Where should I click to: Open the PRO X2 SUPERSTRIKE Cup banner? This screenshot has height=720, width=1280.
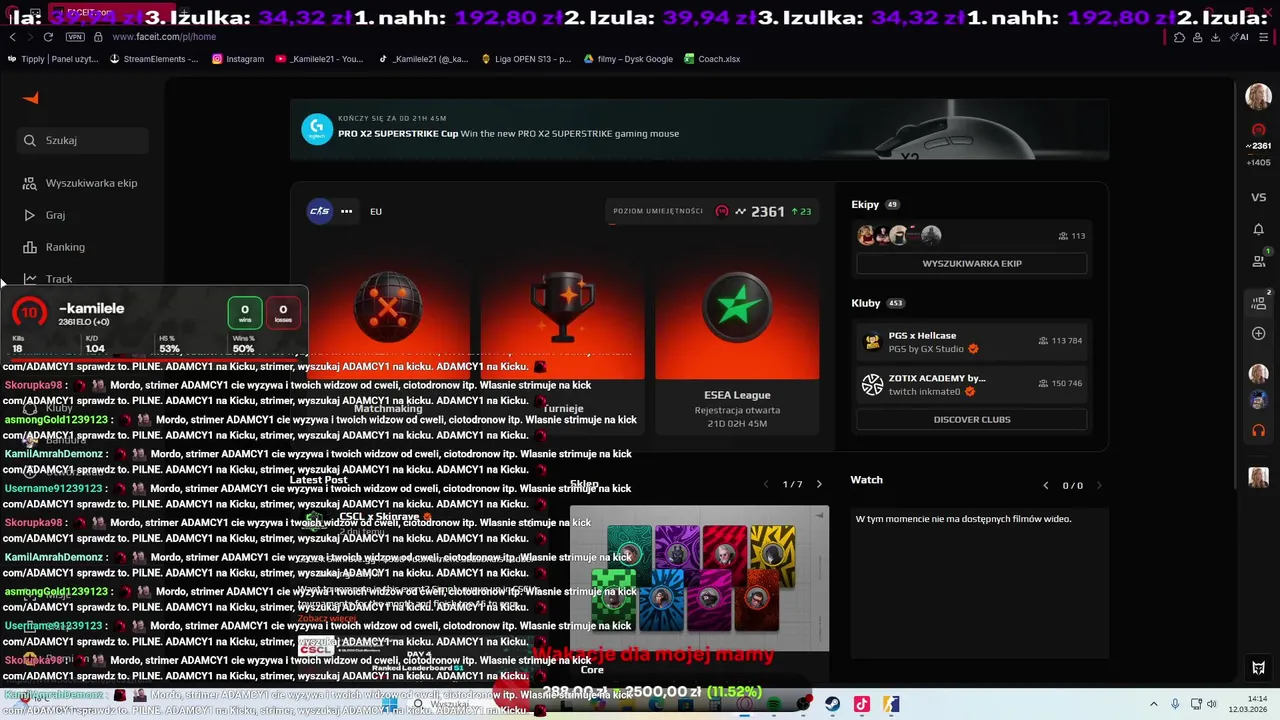click(699, 130)
